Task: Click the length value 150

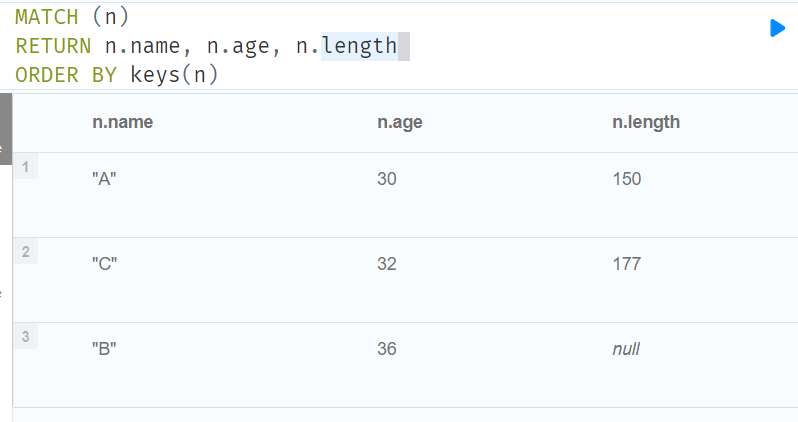Action: coord(626,179)
